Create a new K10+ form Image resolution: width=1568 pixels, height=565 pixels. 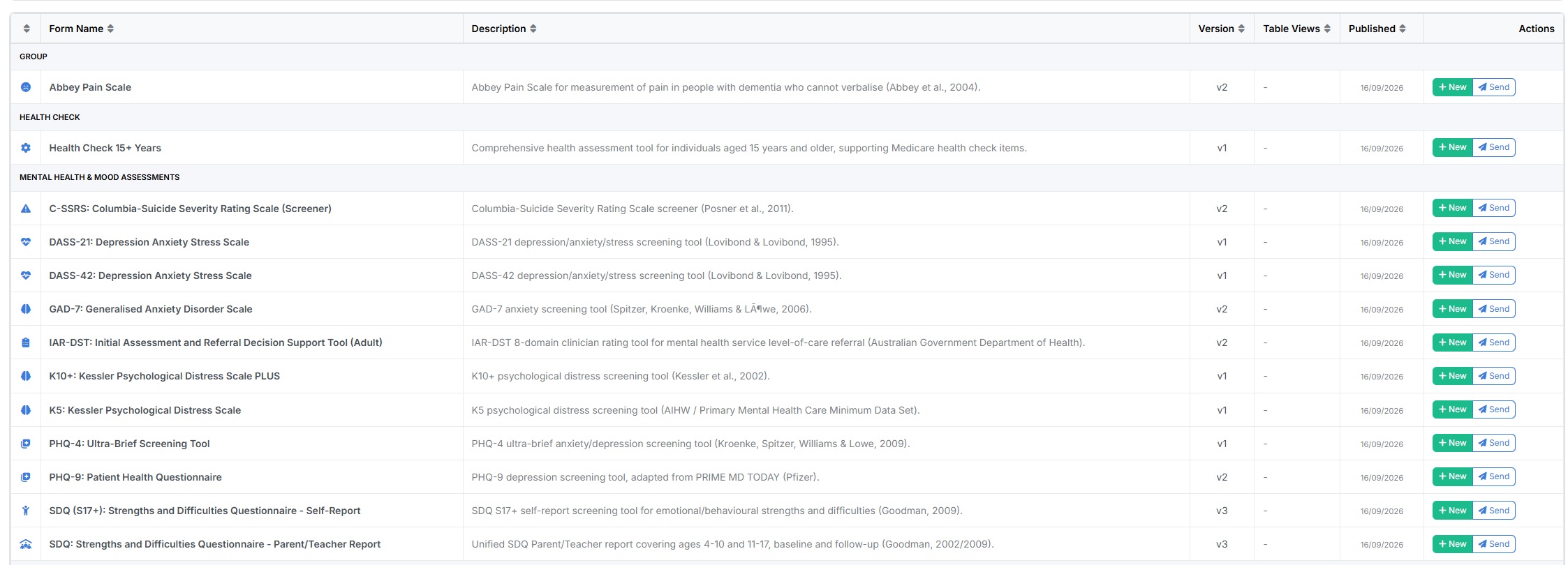(1452, 376)
